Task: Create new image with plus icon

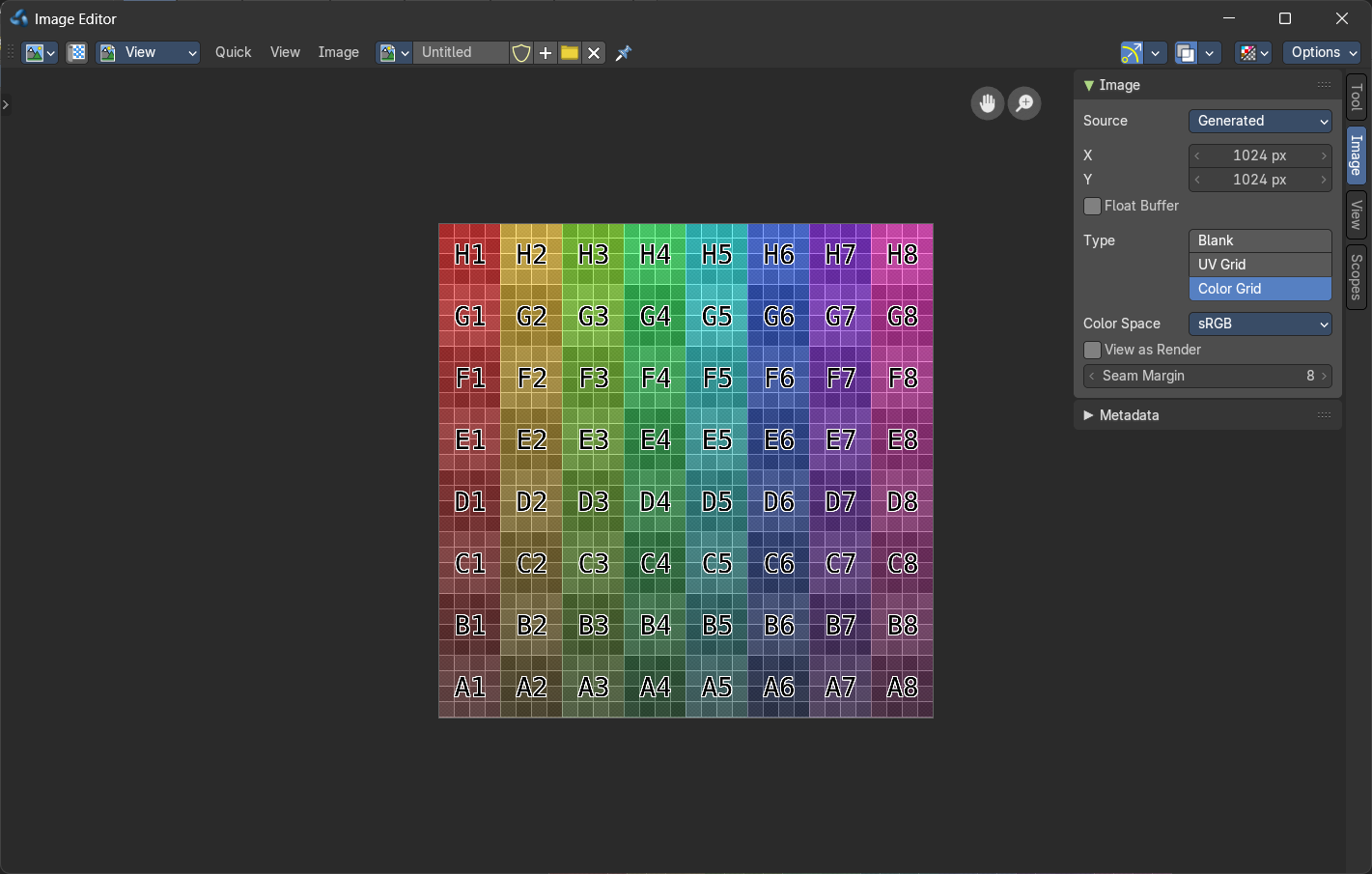Action: click(x=546, y=53)
